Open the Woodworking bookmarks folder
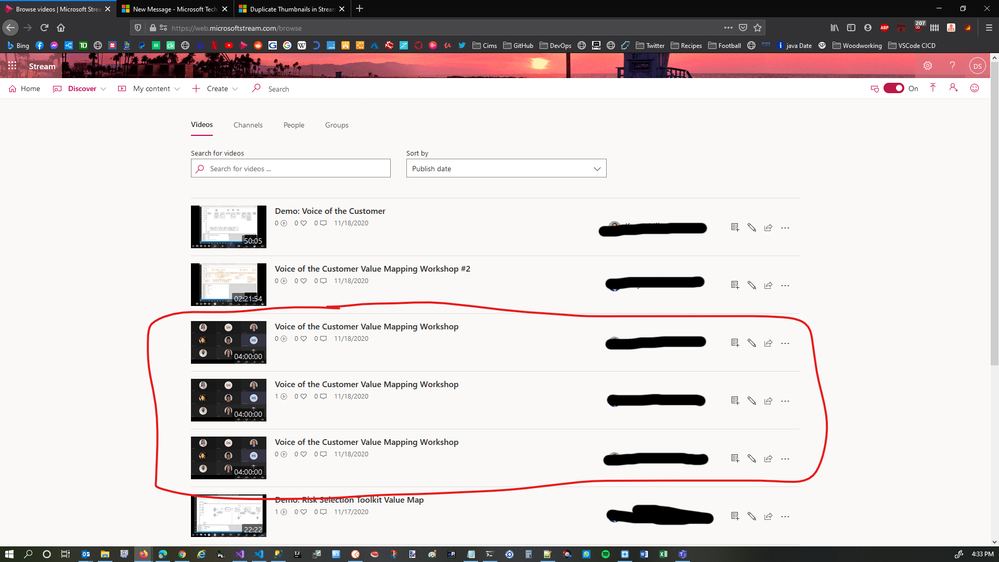Image resolution: width=999 pixels, height=562 pixels. (857, 45)
